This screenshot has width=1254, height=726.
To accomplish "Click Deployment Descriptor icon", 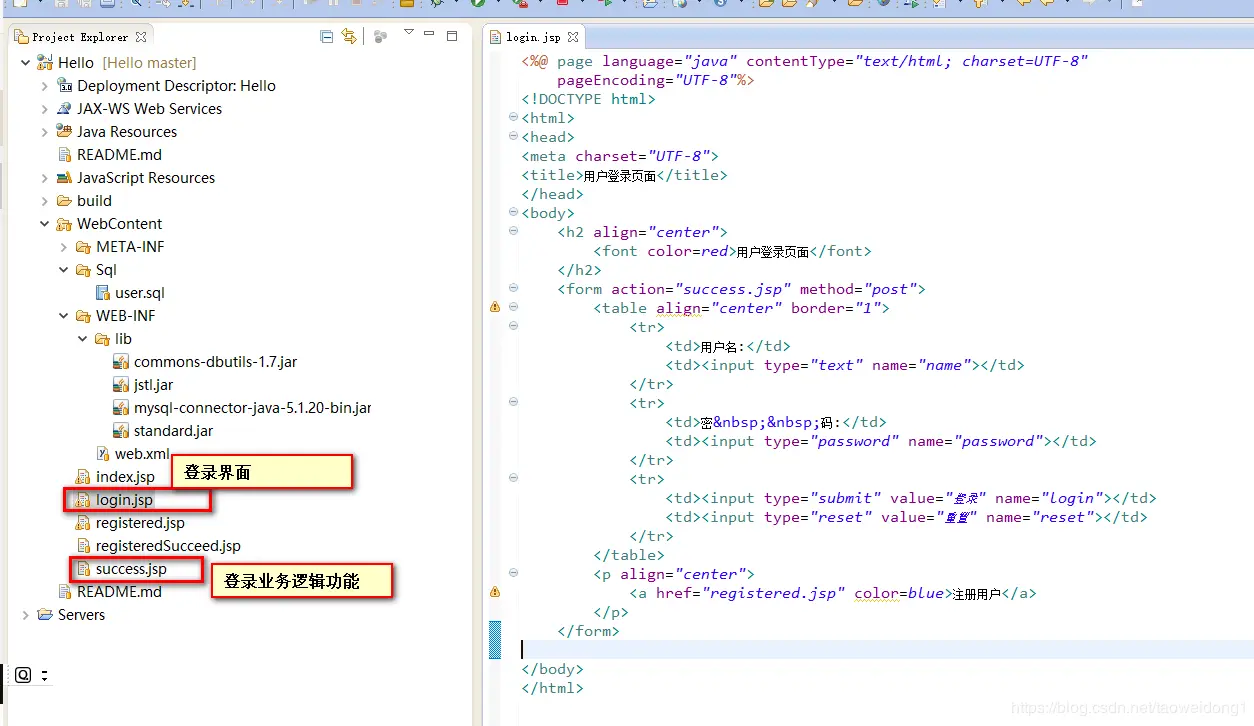I will 64,86.
